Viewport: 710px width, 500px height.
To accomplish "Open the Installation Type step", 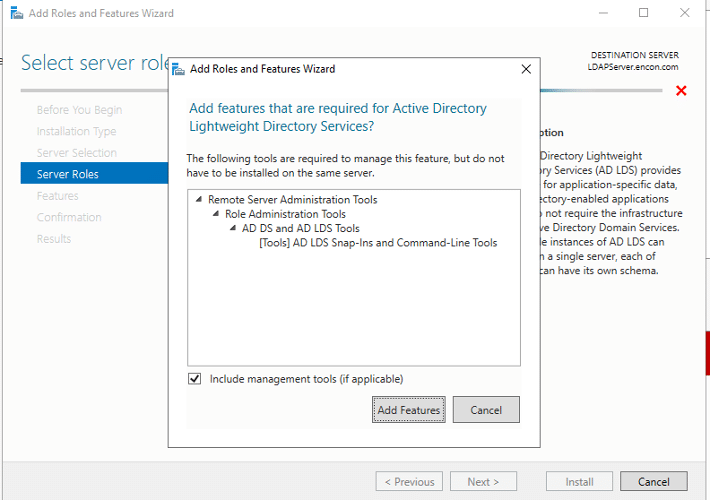I will [x=76, y=131].
